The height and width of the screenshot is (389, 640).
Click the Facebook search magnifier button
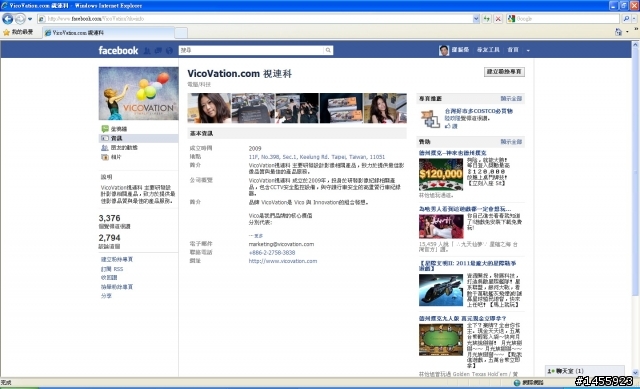[x=328, y=50]
